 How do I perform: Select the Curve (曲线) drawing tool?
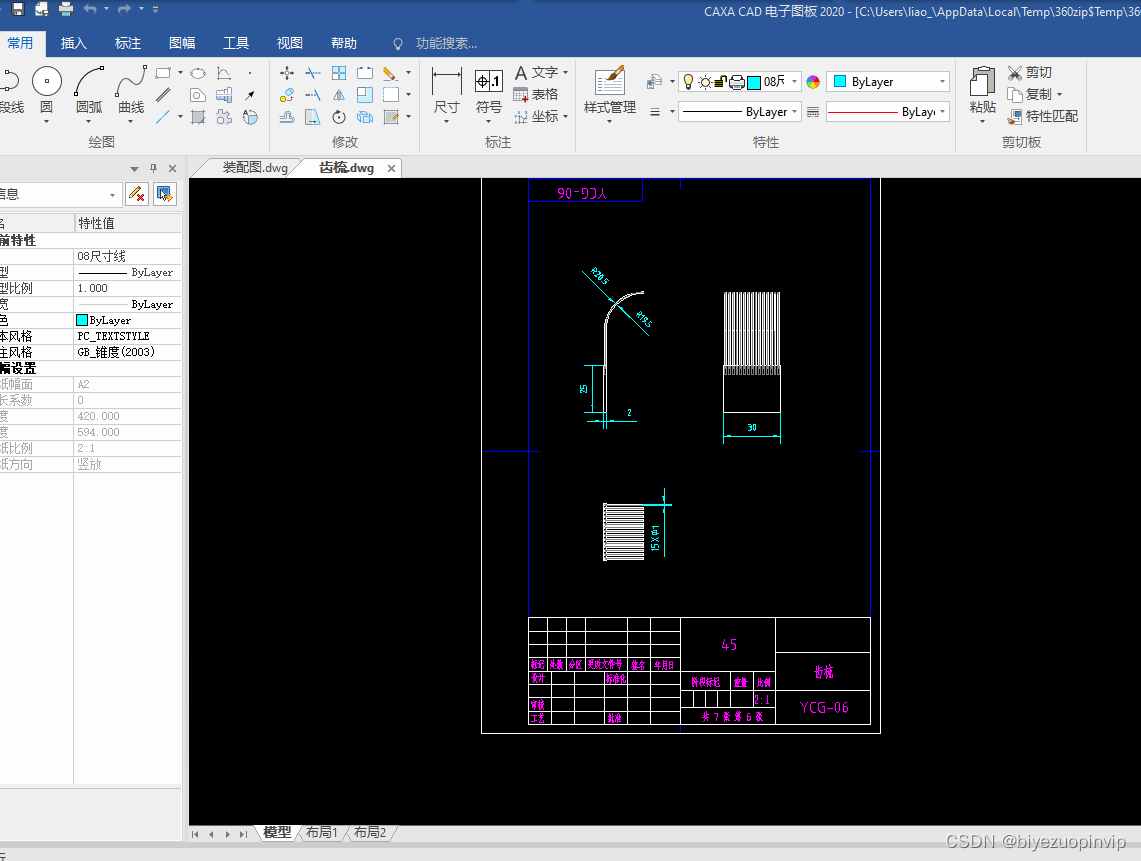[131, 90]
